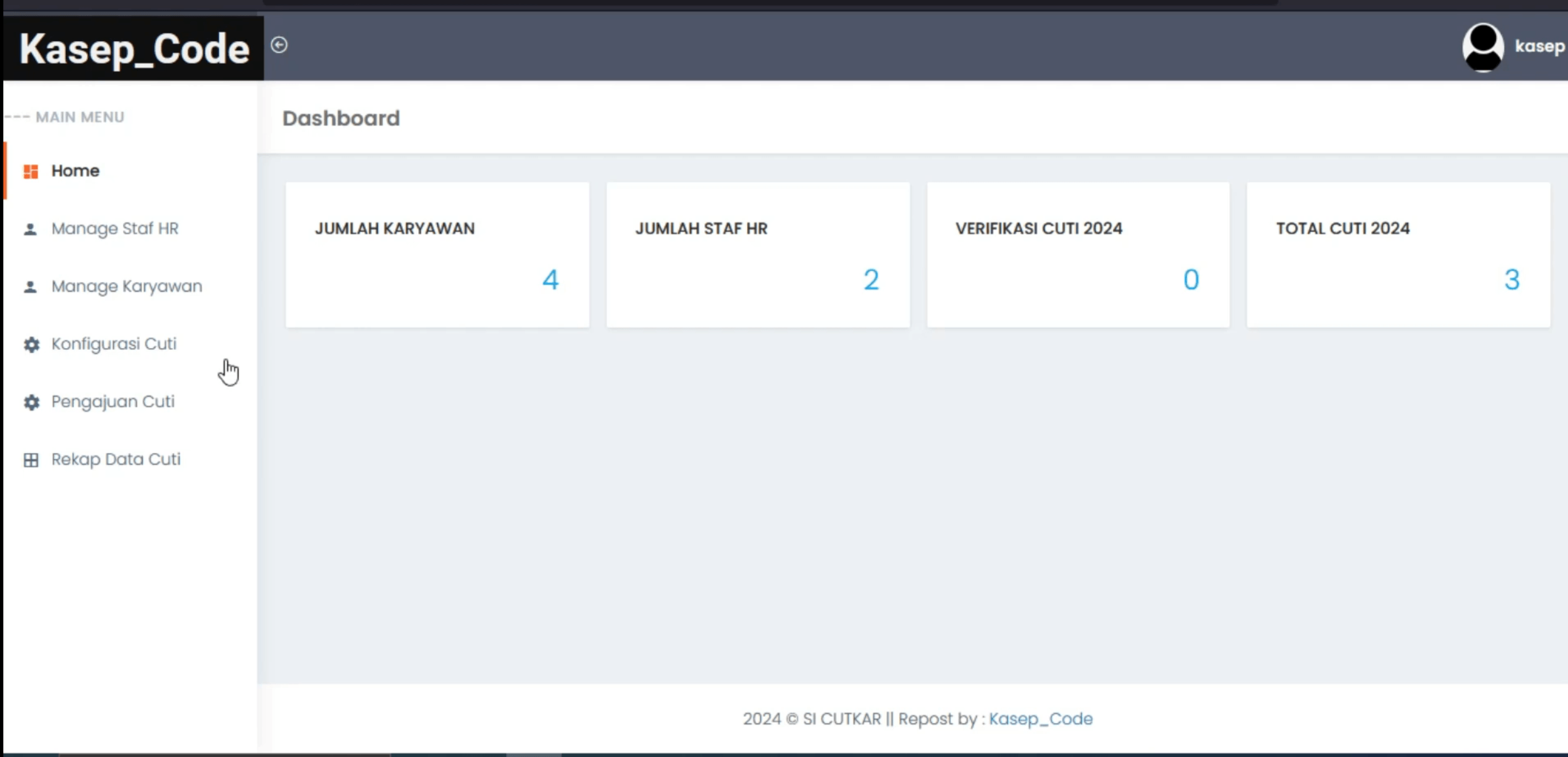
Task: Click the verifikasi cuti count value 0
Action: click(1191, 280)
